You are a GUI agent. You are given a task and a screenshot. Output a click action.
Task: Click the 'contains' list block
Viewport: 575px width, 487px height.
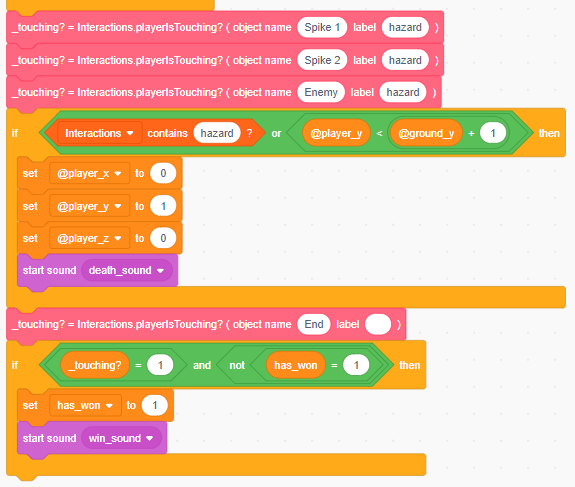point(167,133)
